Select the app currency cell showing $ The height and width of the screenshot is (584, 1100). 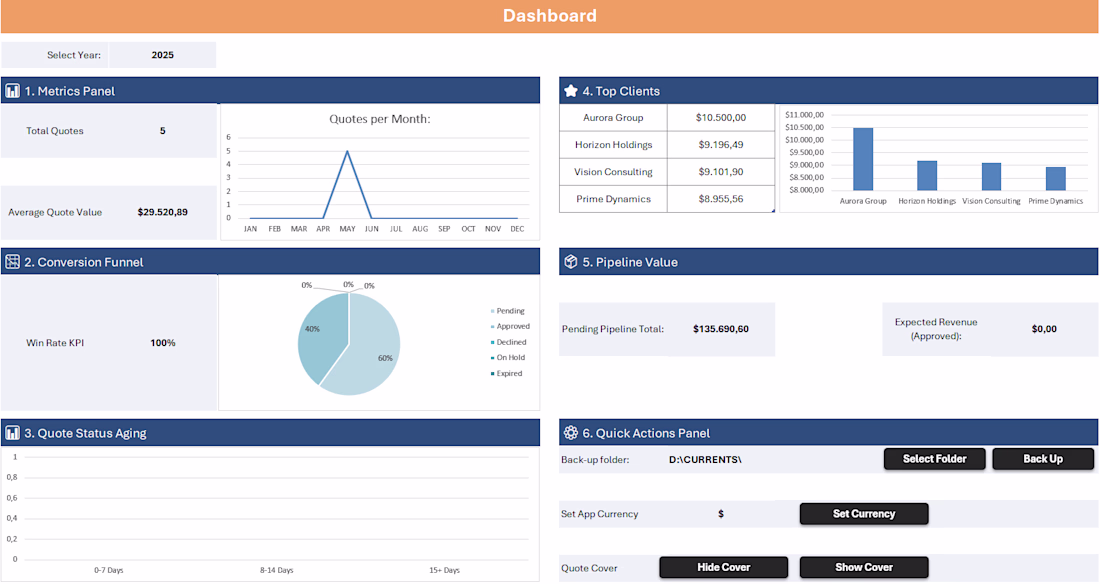point(720,514)
